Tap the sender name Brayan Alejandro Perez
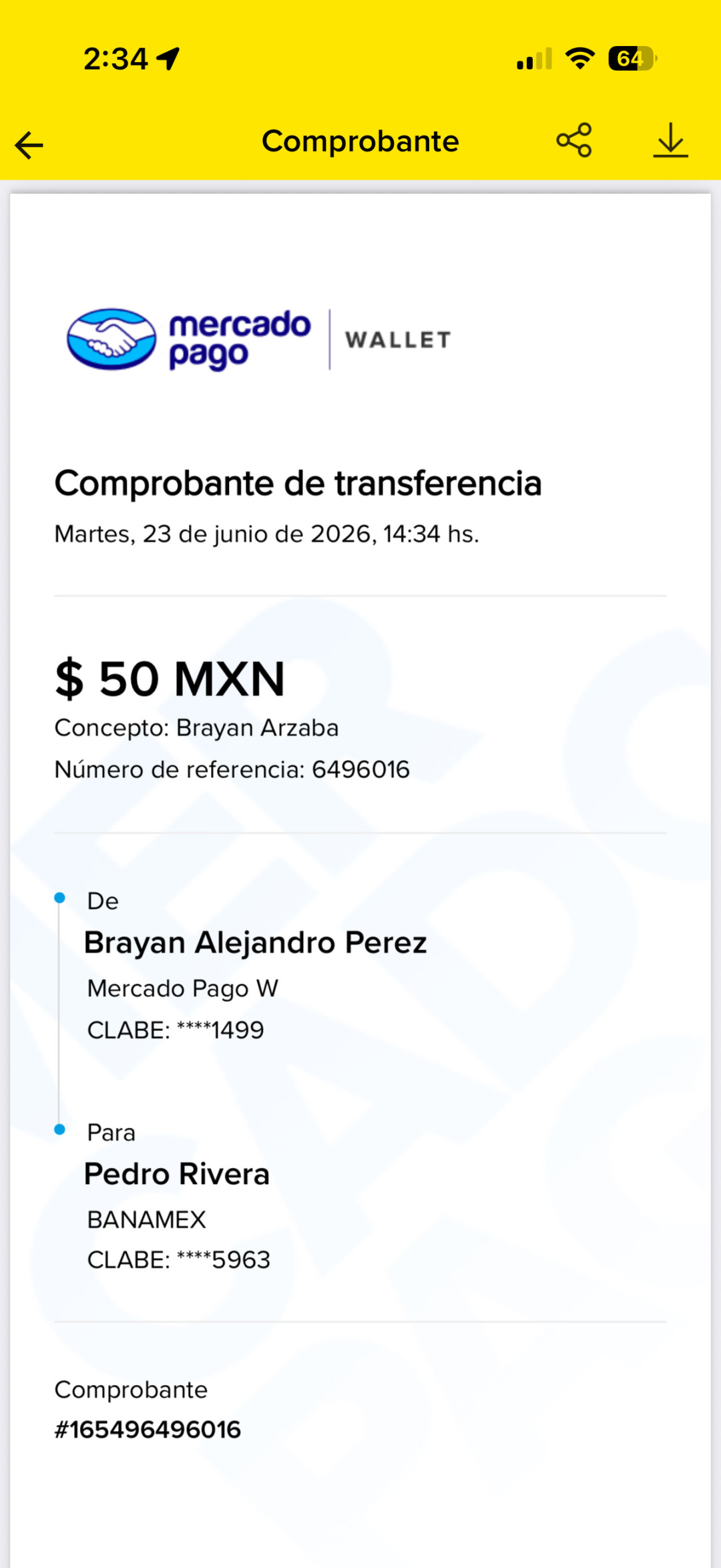This screenshot has height=1568, width=721. pyautogui.click(x=255, y=943)
